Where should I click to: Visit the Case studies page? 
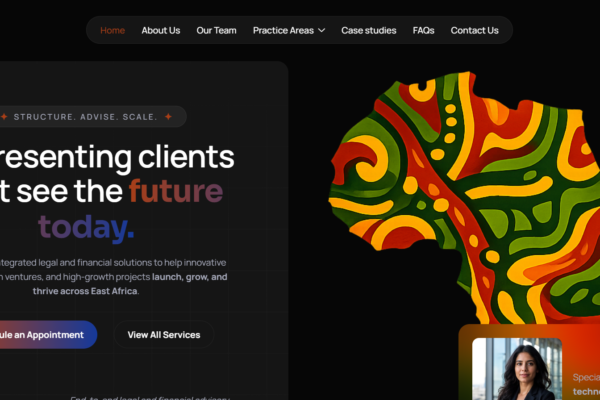coord(368,30)
